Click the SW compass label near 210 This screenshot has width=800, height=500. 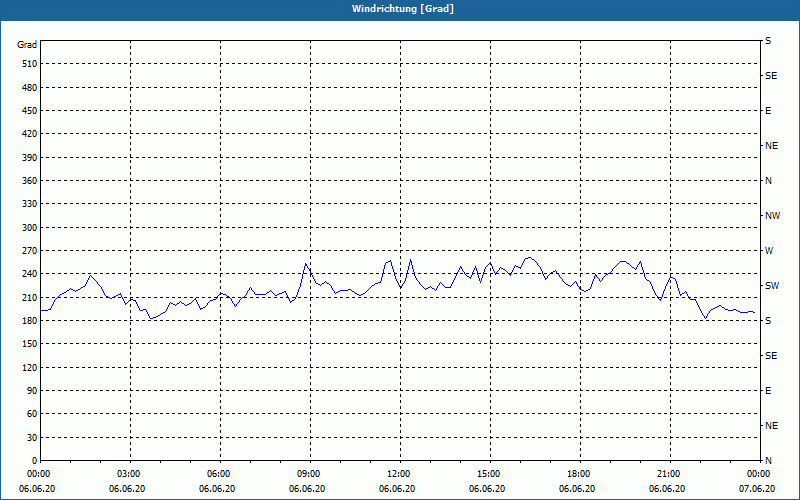(x=772, y=286)
